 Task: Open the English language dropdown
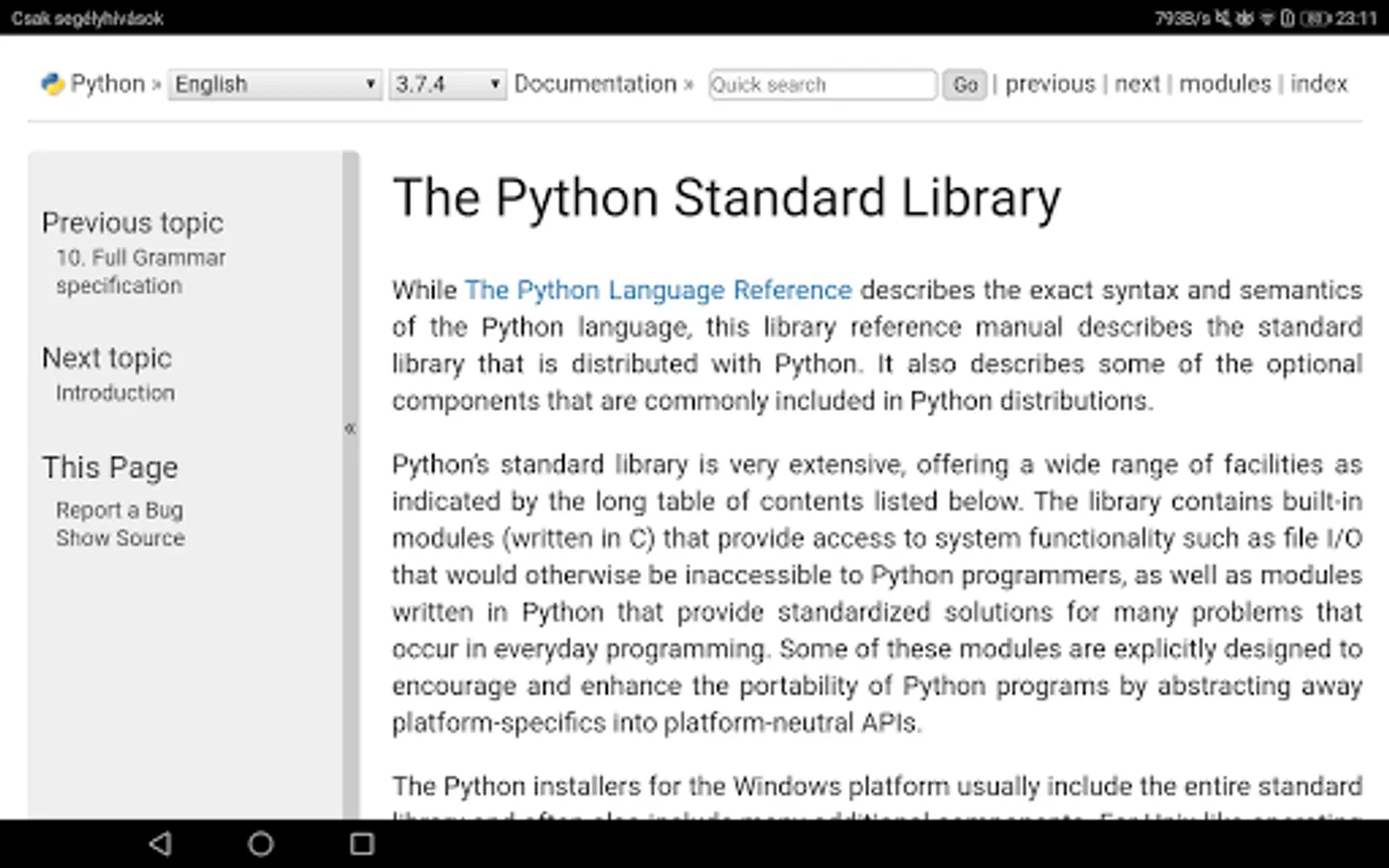pyautogui.click(x=275, y=84)
